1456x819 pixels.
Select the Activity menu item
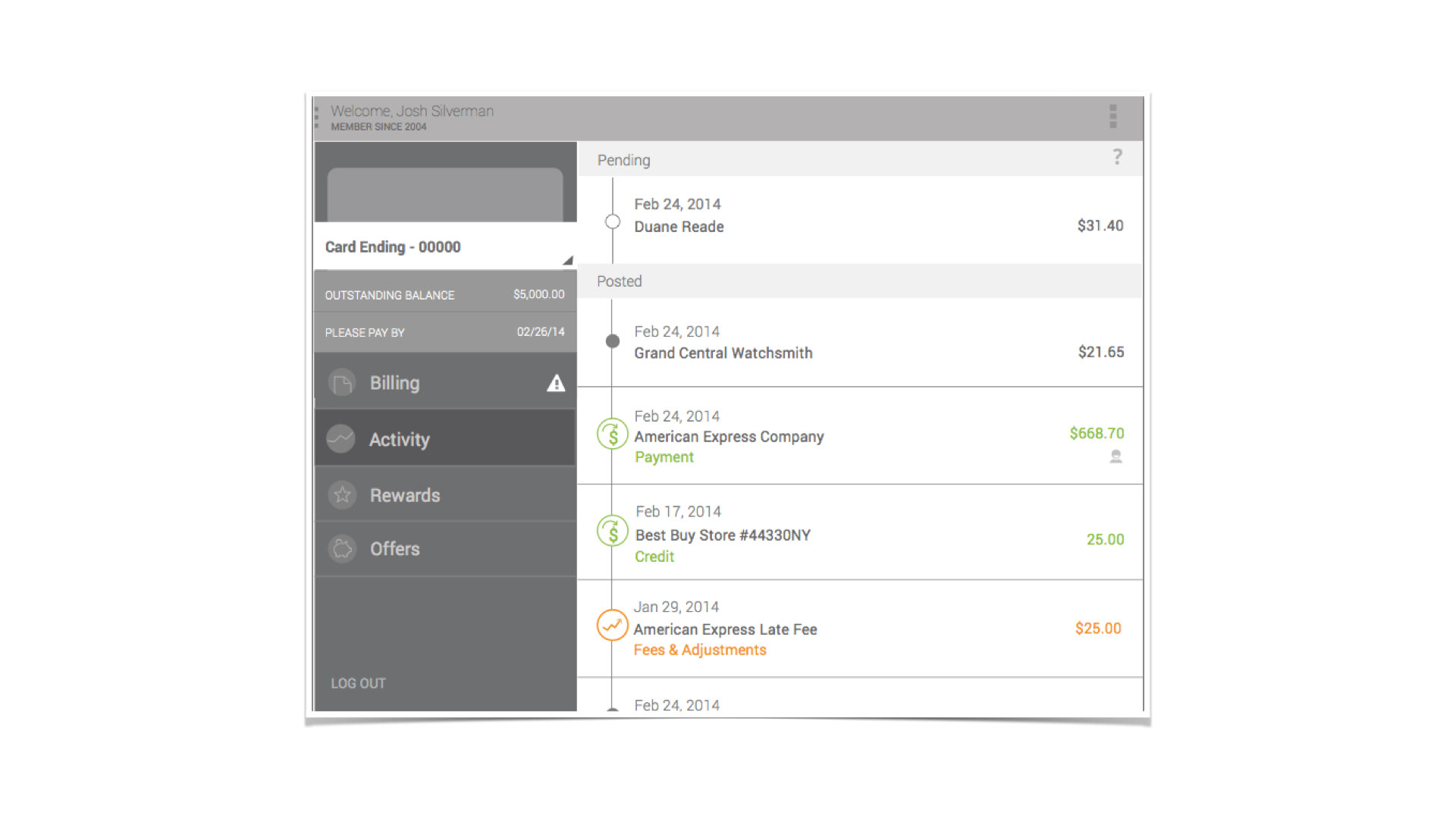(445, 438)
